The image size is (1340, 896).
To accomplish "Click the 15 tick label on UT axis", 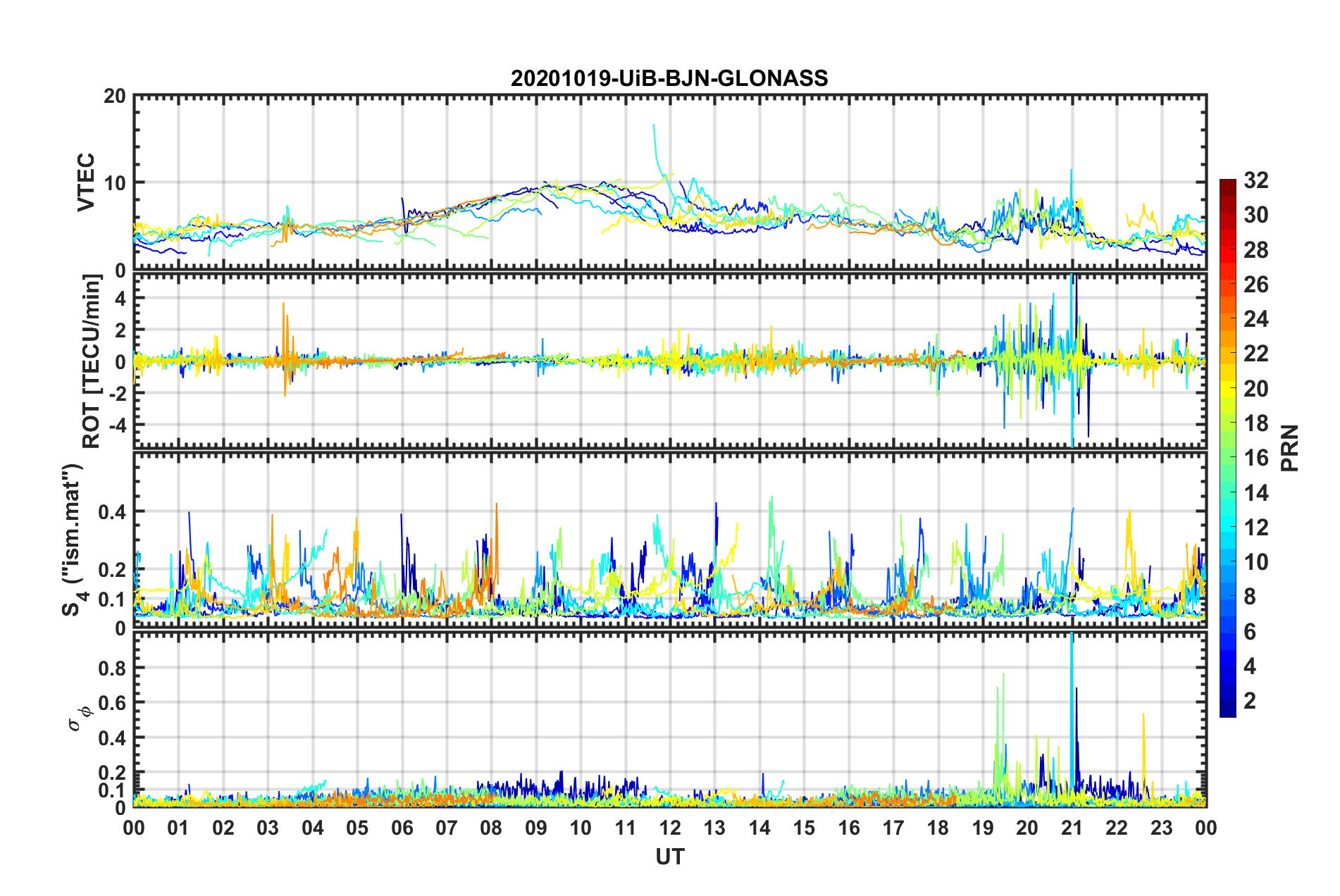I will pyautogui.click(x=804, y=828).
